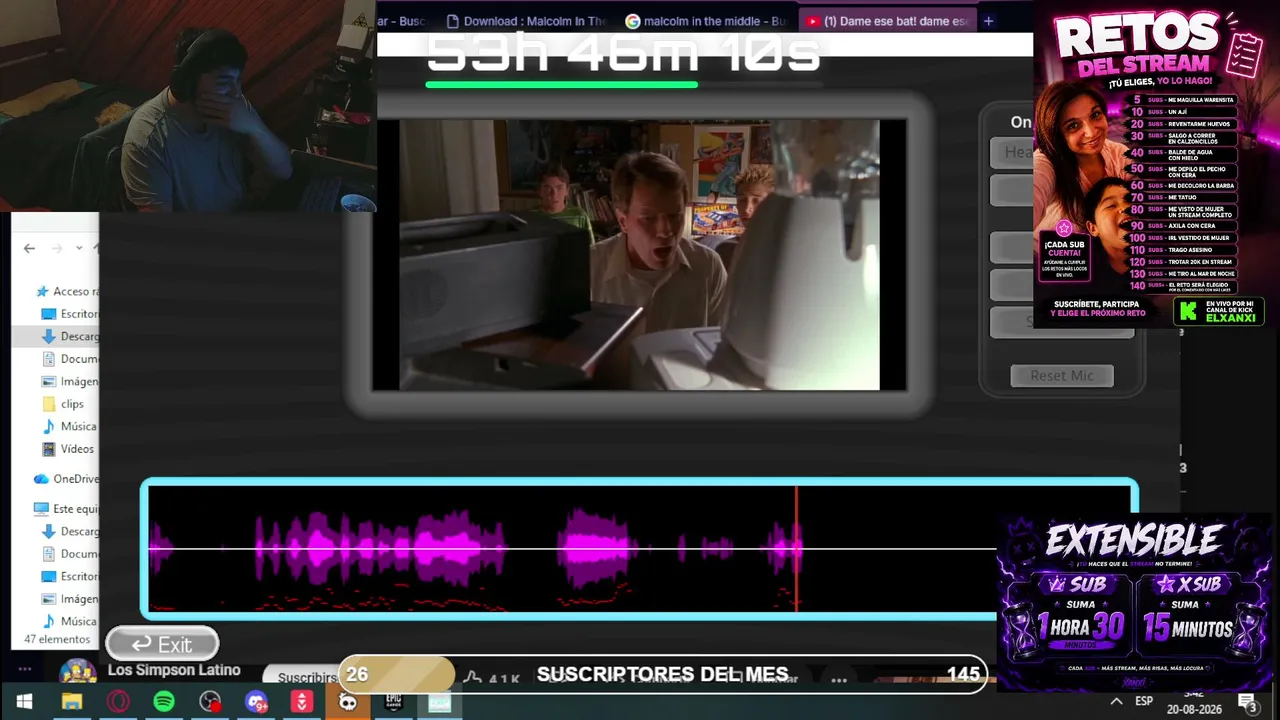Open Música under Este equipo
This screenshot has height=720, width=1280.
pos(69,621)
